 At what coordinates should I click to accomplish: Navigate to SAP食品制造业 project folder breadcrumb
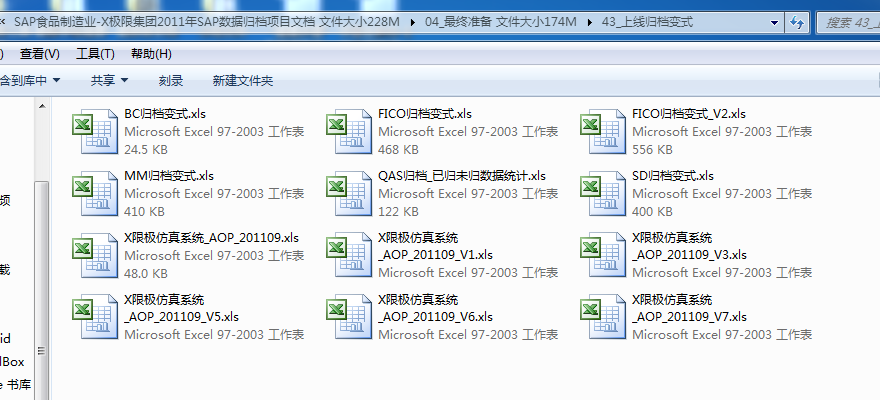coord(207,22)
